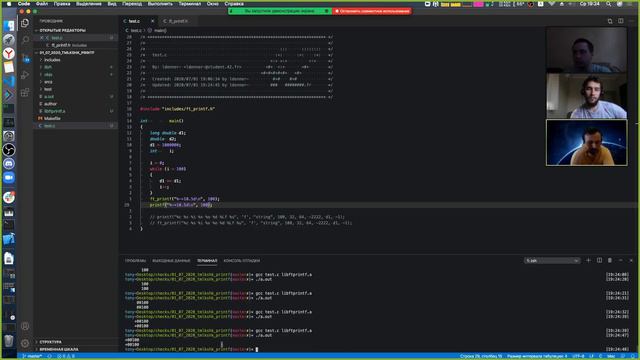Collapse the project folder section in Explorer
The width and height of the screenshot is (640, 360).
(x=66, y=53)
